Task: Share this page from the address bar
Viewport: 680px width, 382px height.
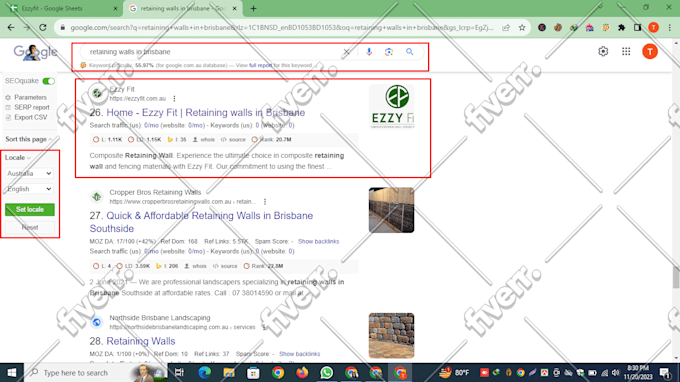Action: coord(506,27)
